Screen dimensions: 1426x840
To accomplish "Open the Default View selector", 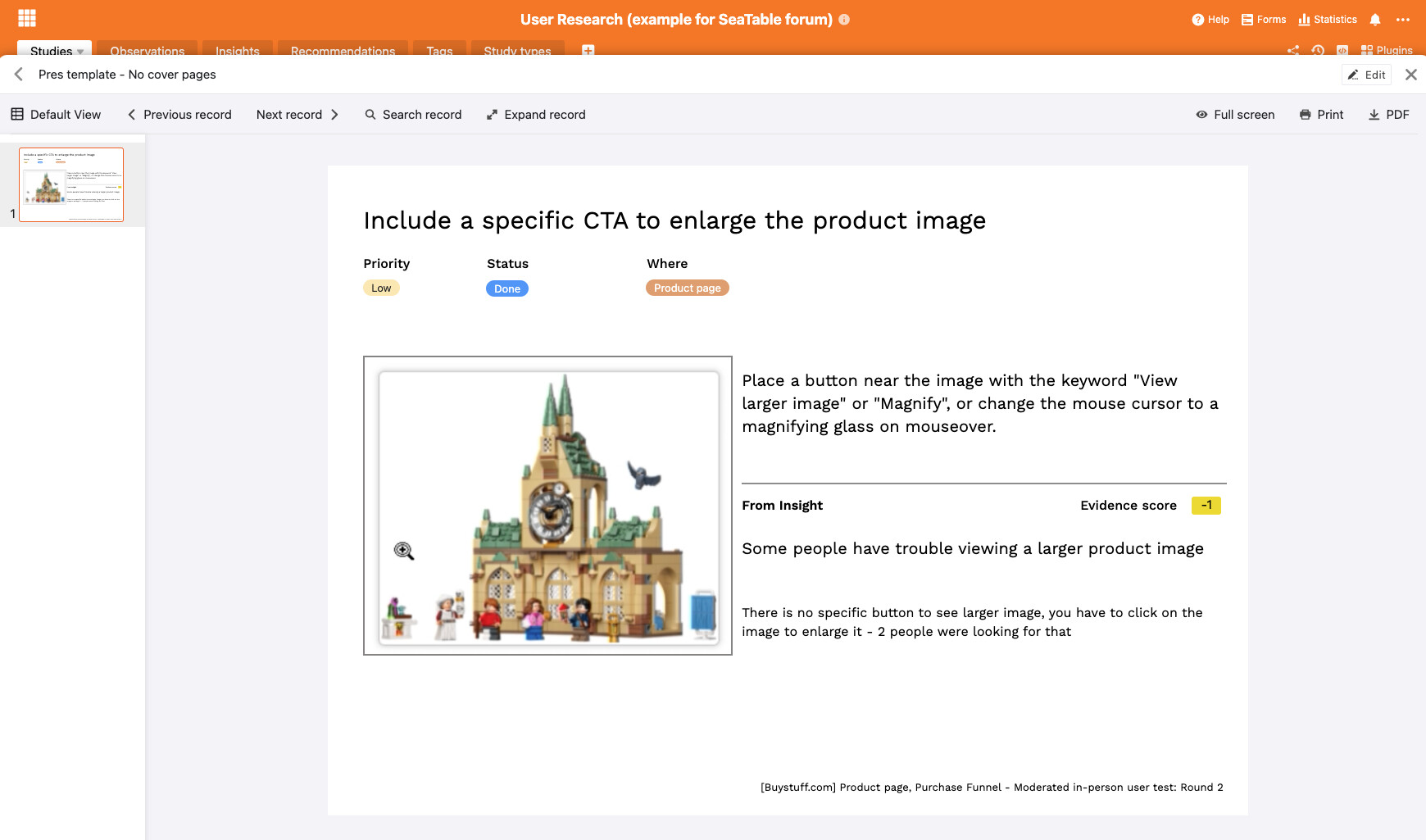I will pyautogui.click(x=56, y=115).
